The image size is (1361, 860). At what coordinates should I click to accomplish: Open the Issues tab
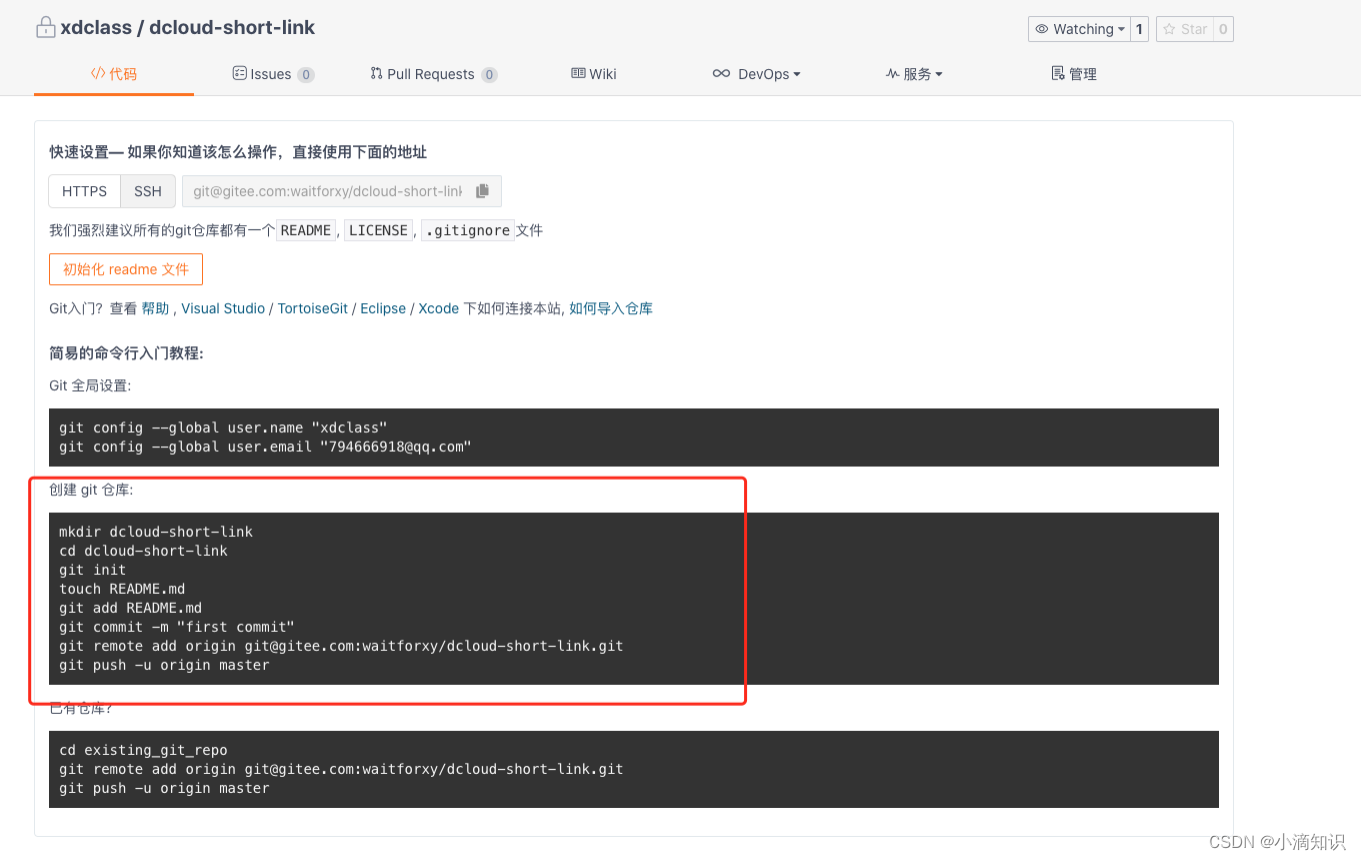273,74
